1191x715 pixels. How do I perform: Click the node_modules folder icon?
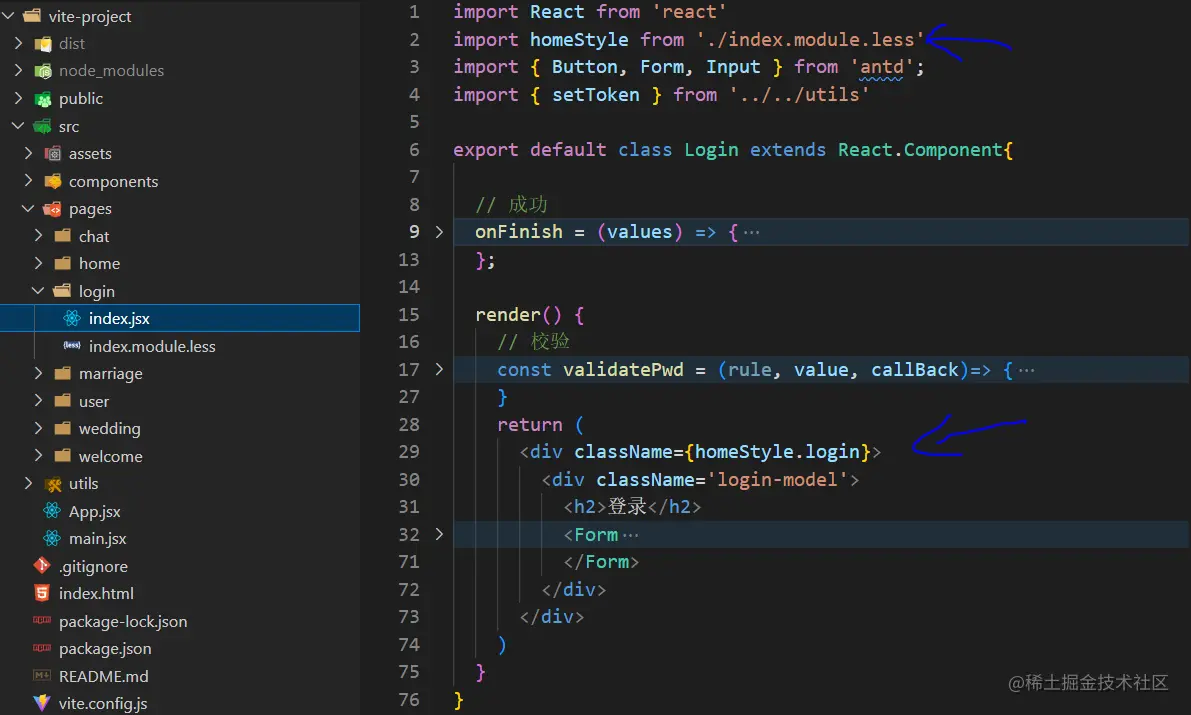(43, 71)
